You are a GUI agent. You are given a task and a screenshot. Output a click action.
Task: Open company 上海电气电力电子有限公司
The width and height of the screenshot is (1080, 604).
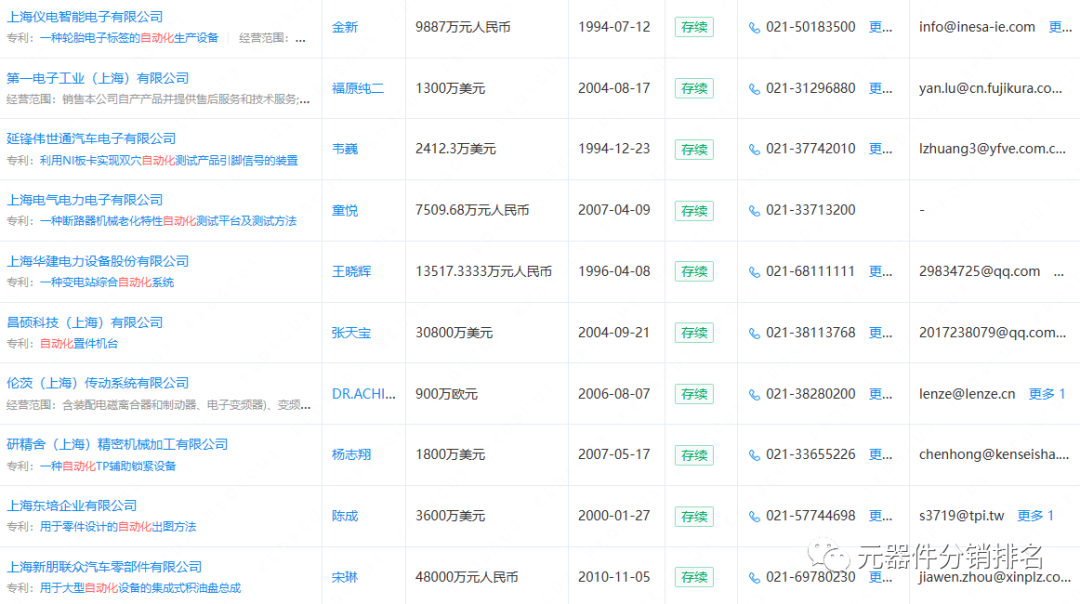85,200
